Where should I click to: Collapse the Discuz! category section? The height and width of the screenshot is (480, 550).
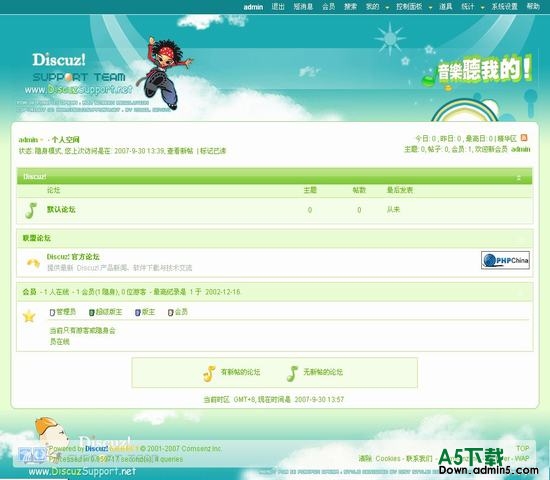click(x=518, y=178)
